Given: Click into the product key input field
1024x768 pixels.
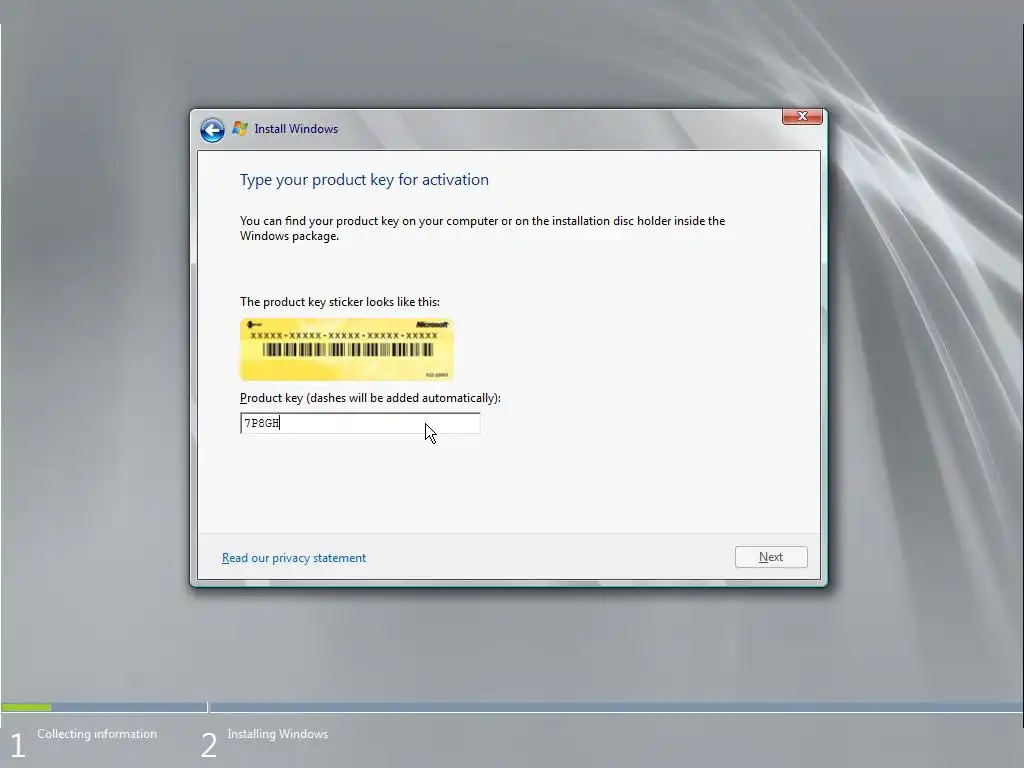Looking at the screenshot, I should pos(360,423).
